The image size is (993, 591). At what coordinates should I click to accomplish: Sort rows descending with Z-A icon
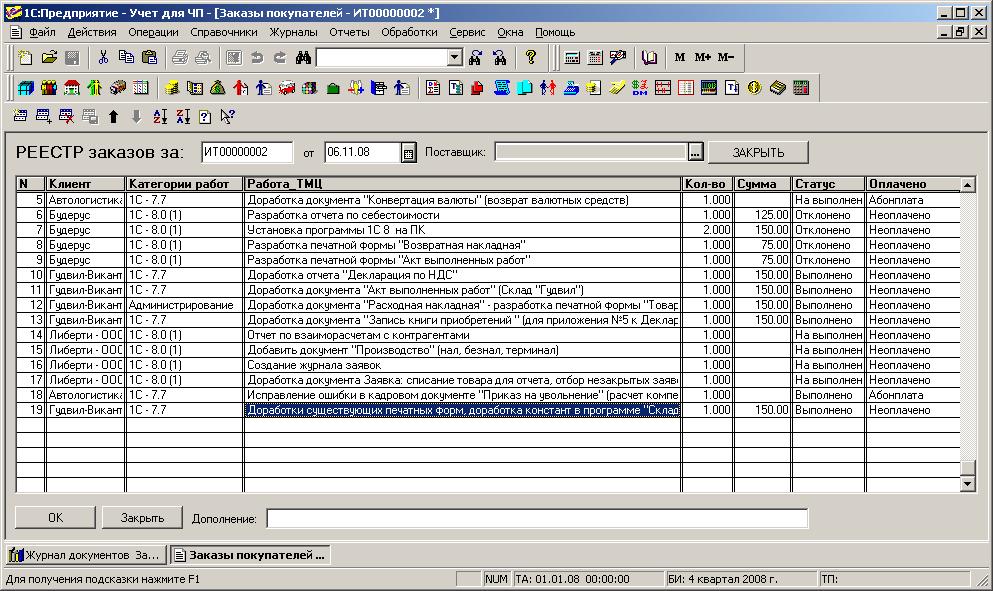pyautogui.click(x=183, y=117)
